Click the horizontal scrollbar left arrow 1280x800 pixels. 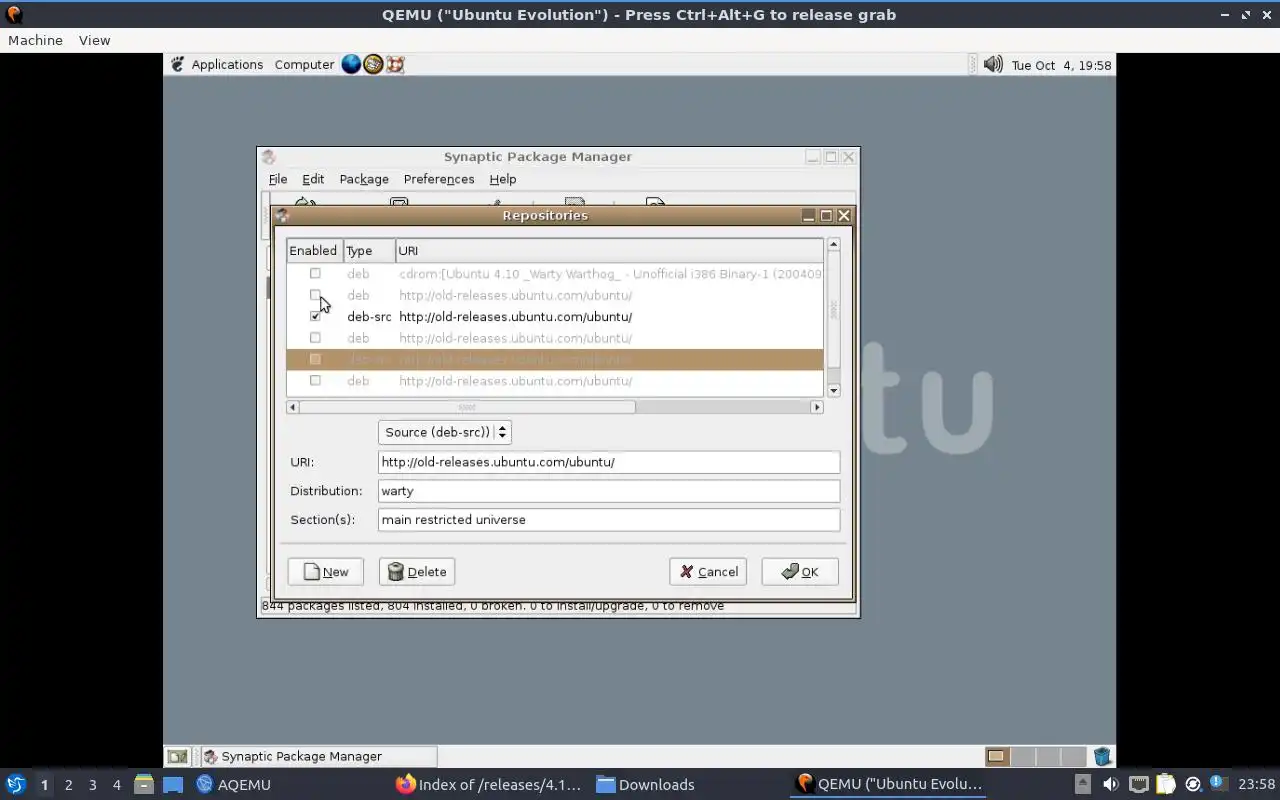pyautogui.click(x=293, y=407)
